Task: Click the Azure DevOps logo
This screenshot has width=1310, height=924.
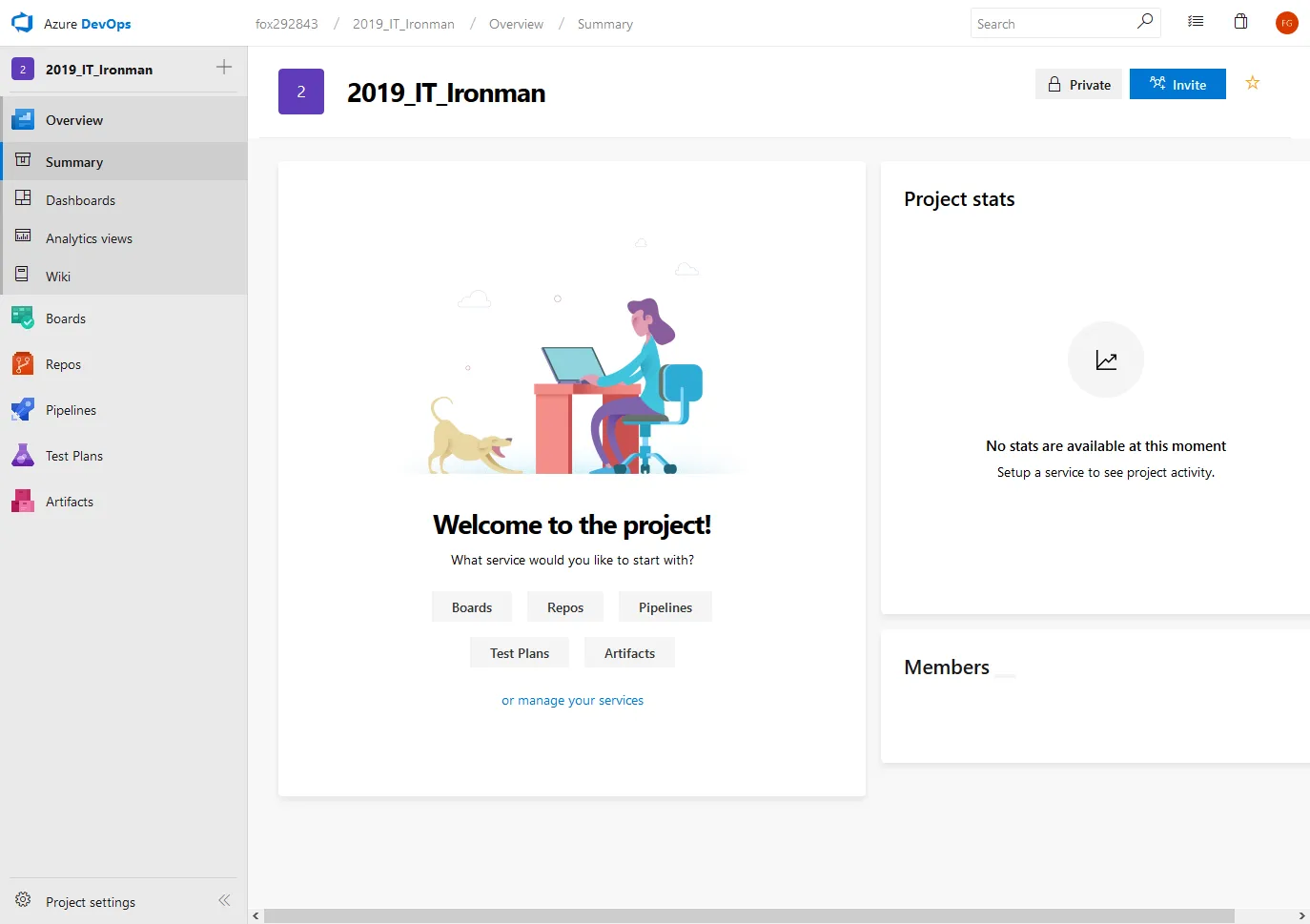Action: (23, 23)
